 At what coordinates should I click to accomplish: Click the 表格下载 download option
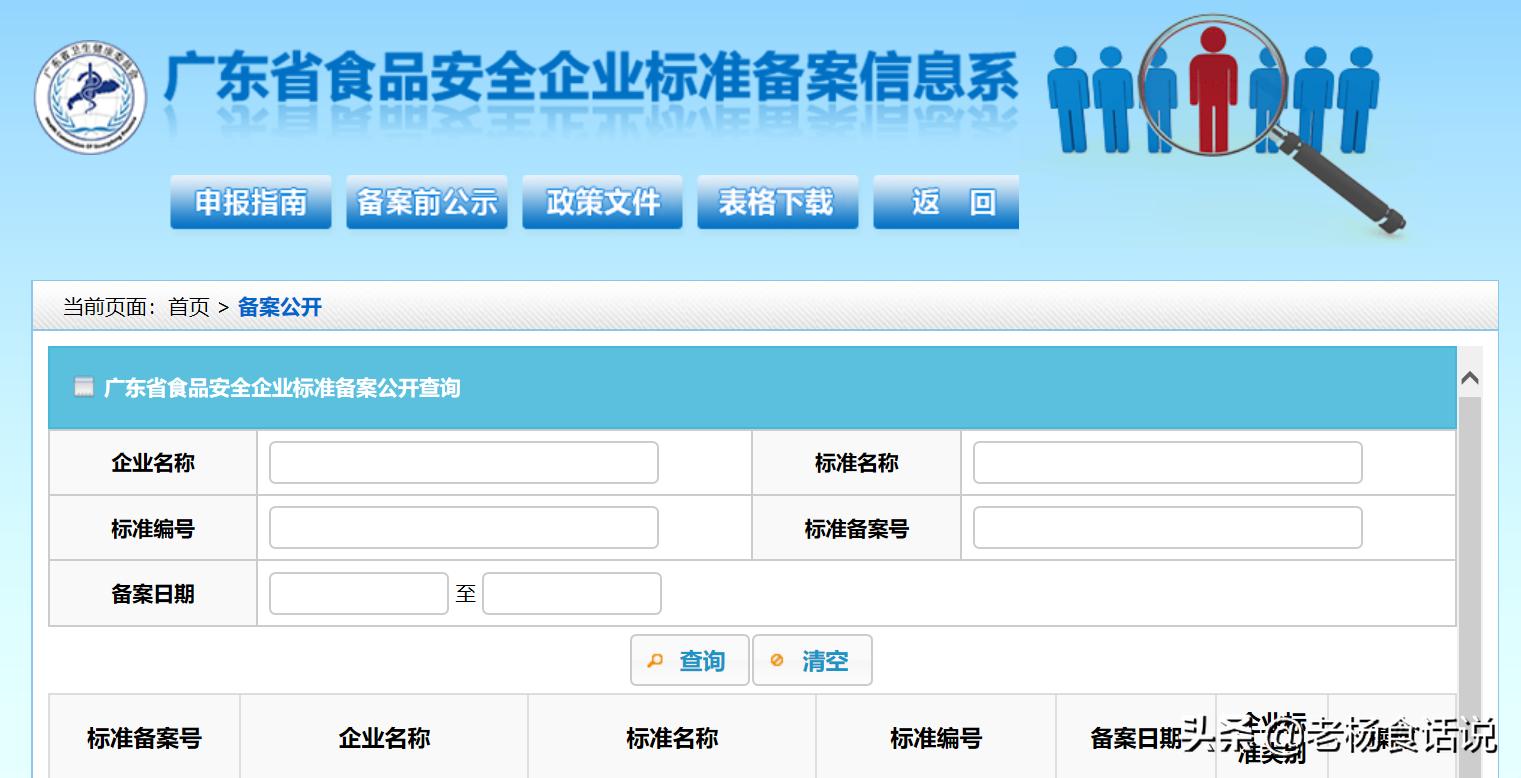tap(777, 201)
